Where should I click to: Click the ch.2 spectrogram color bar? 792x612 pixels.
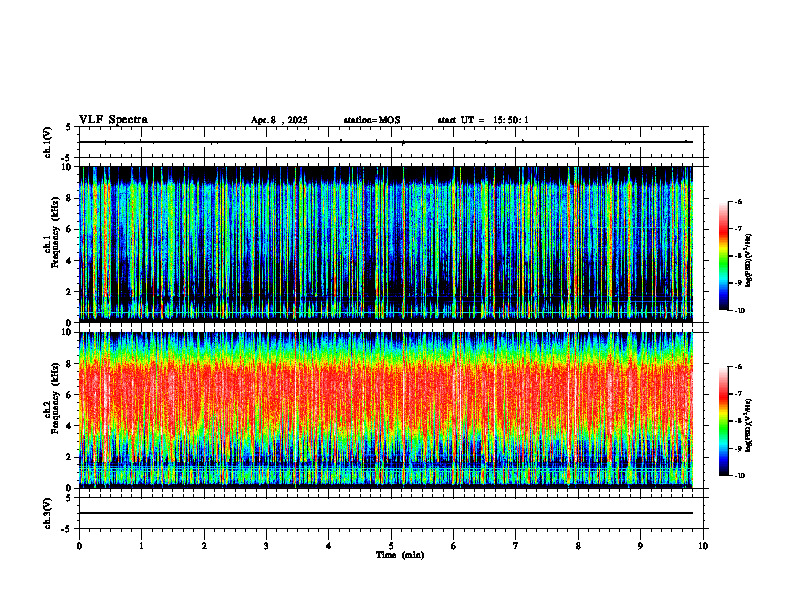point(723,421)
